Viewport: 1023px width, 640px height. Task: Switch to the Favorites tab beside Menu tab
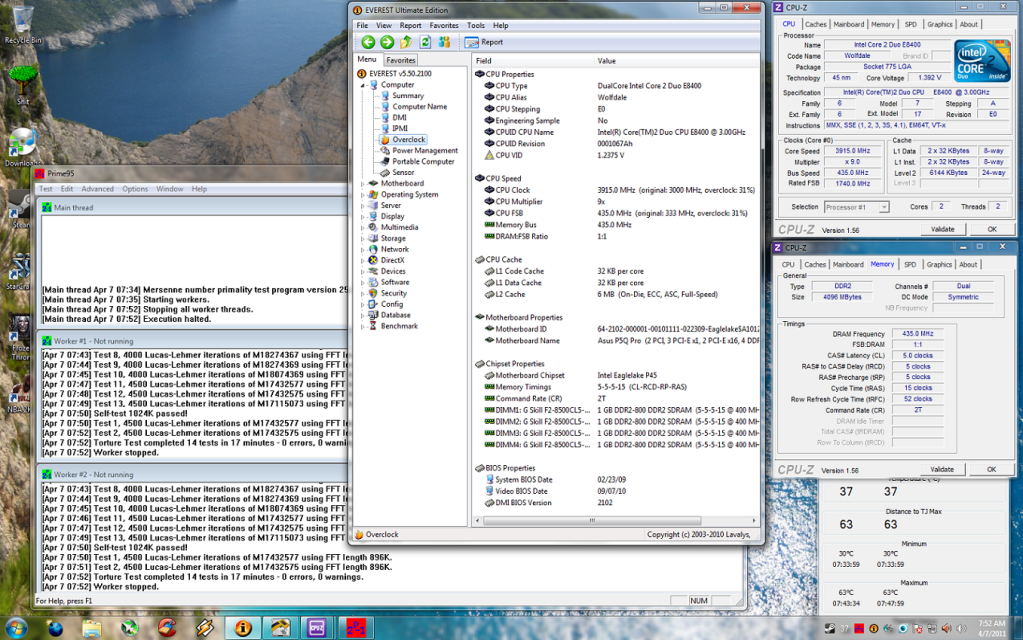(401, 60)
